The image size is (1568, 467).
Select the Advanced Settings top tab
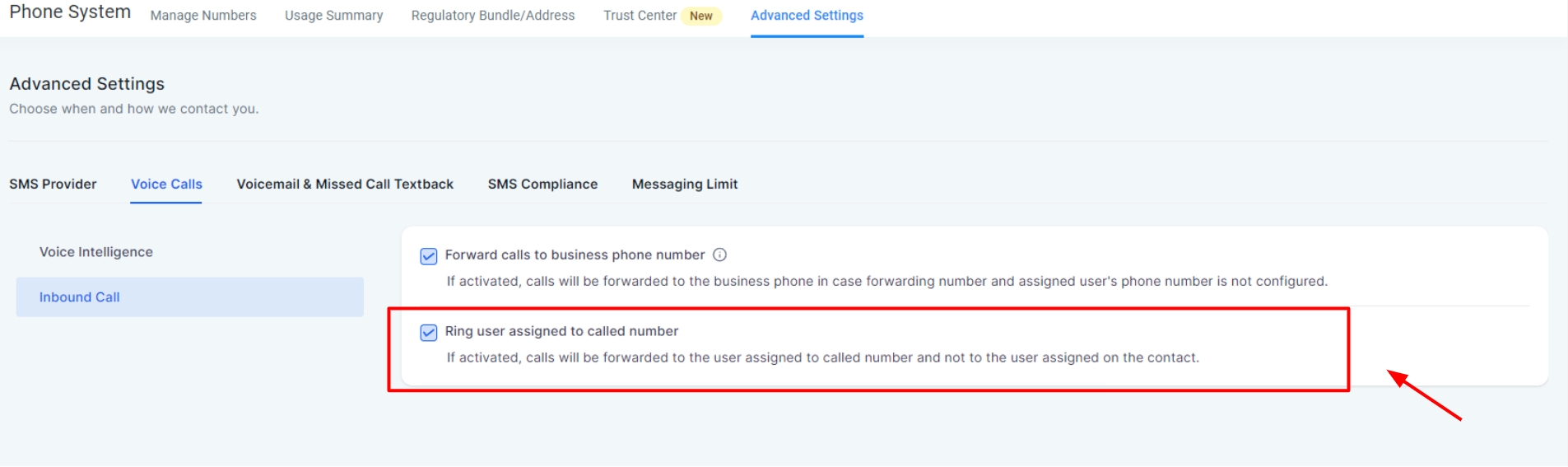807,16
